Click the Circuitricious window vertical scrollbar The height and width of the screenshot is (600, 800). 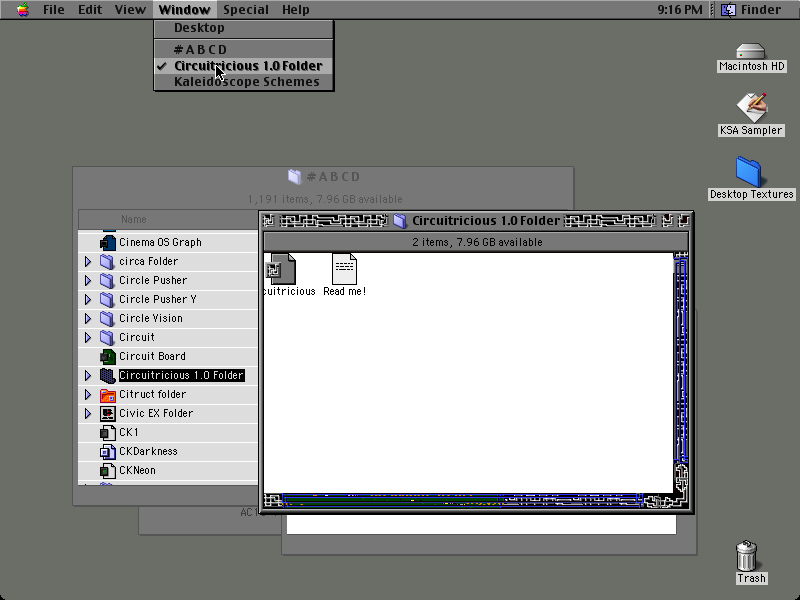point(681,373)
